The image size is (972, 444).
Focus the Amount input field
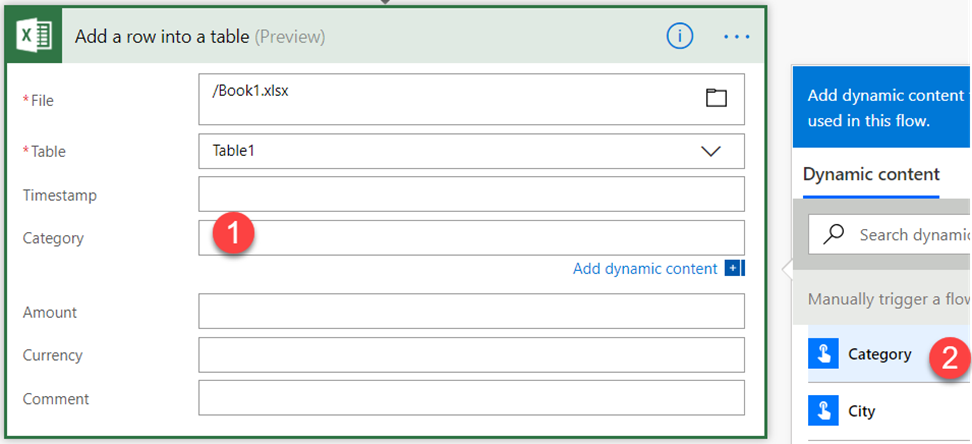tap(471, 311)
